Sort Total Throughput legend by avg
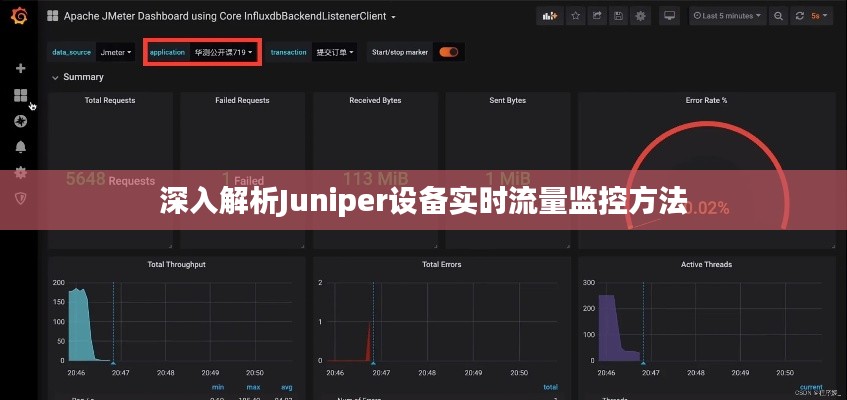The width and height of the screenshot is (847, 400). [287, 387]
